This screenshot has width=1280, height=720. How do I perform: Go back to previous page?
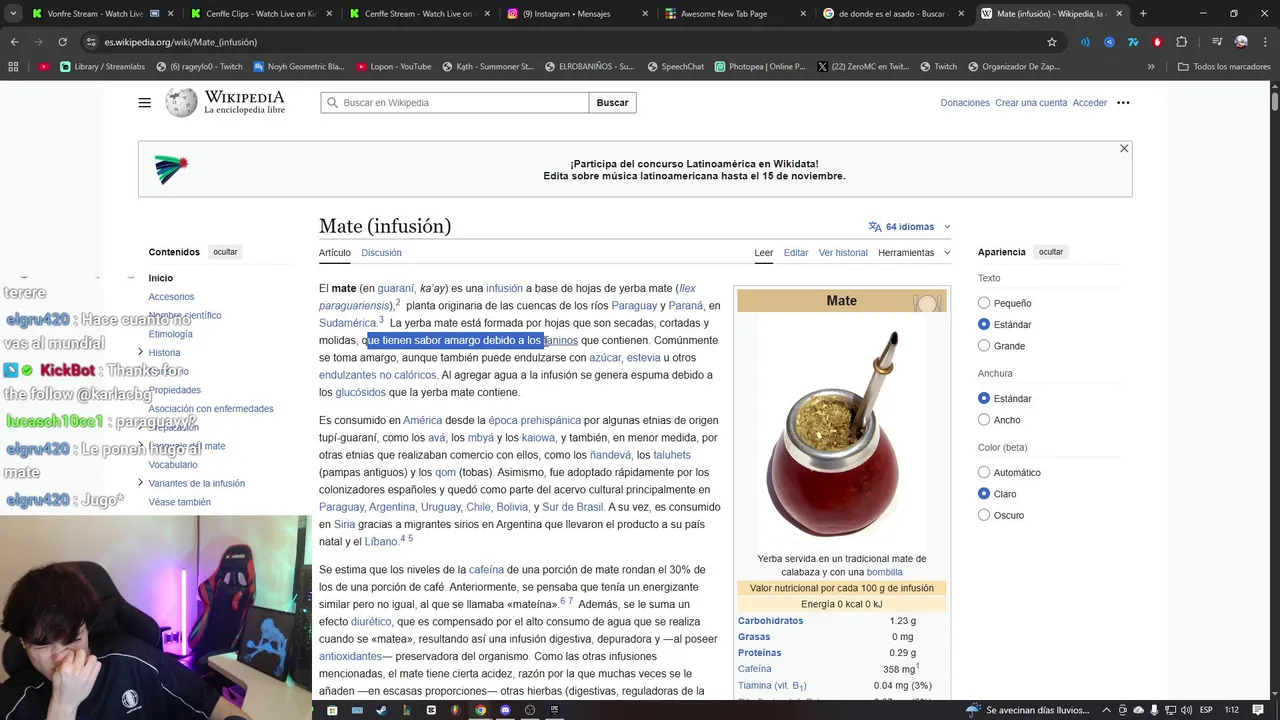coord(14,42)
